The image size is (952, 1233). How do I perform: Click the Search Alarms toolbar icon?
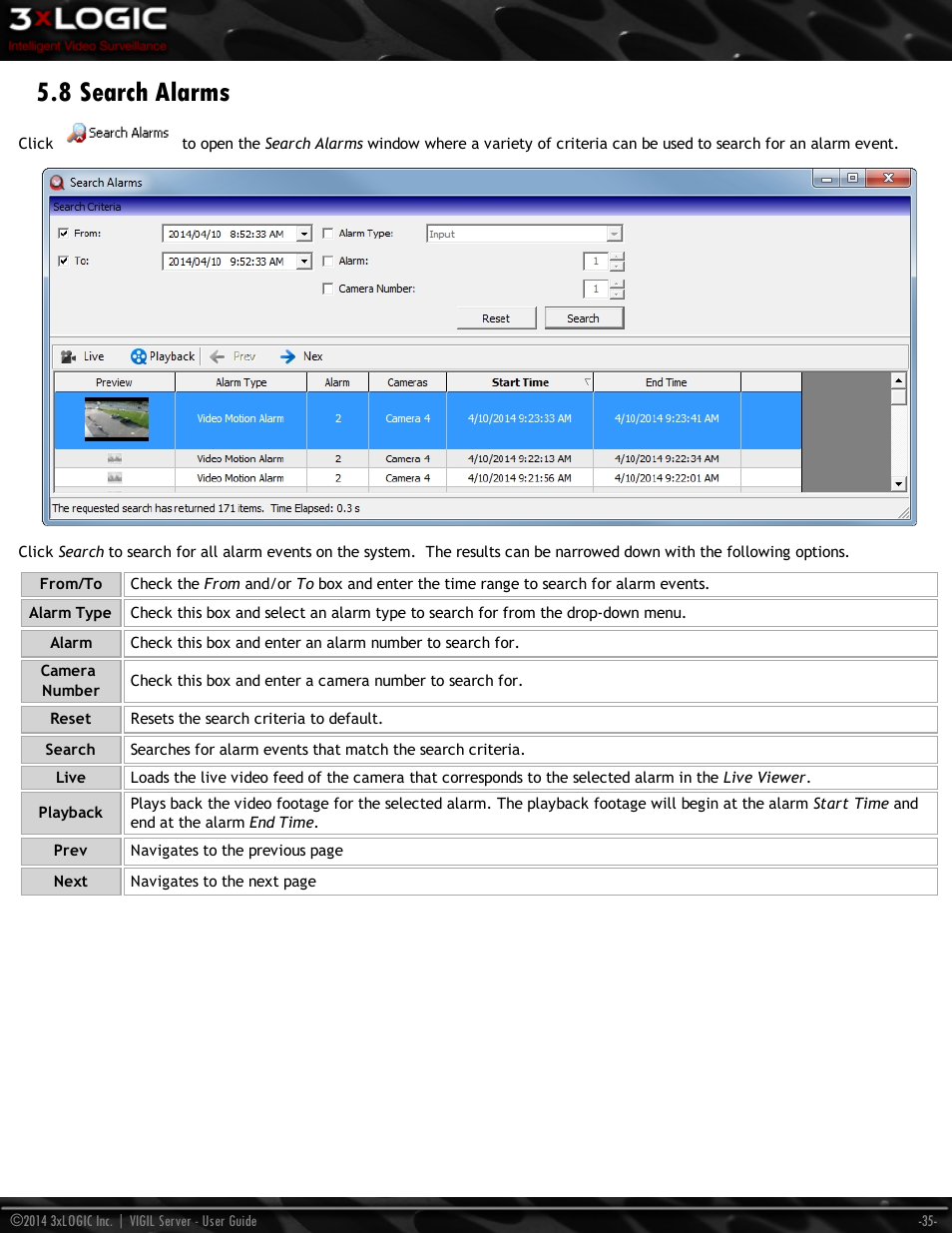[x=76, y=133]
